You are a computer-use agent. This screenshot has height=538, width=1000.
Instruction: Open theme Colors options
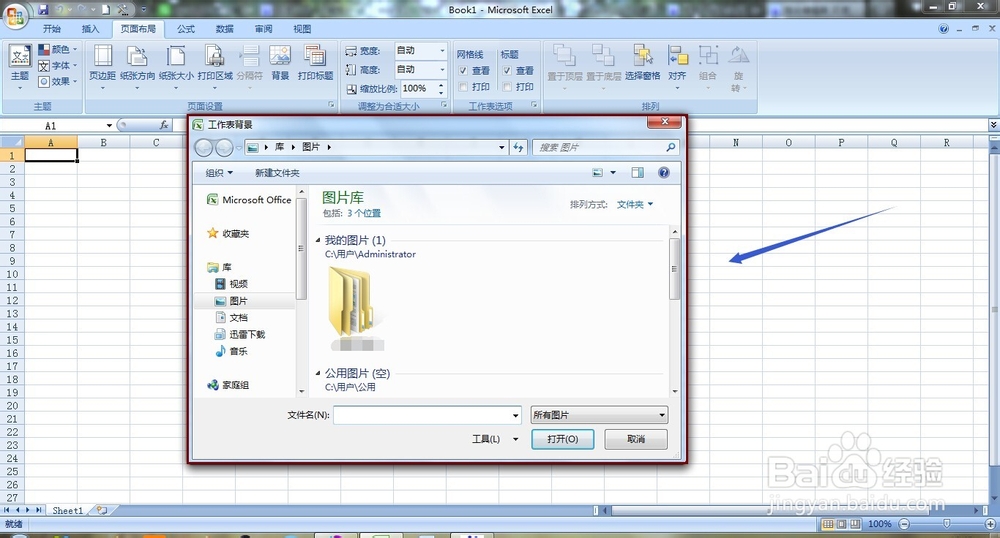(57, 49)
